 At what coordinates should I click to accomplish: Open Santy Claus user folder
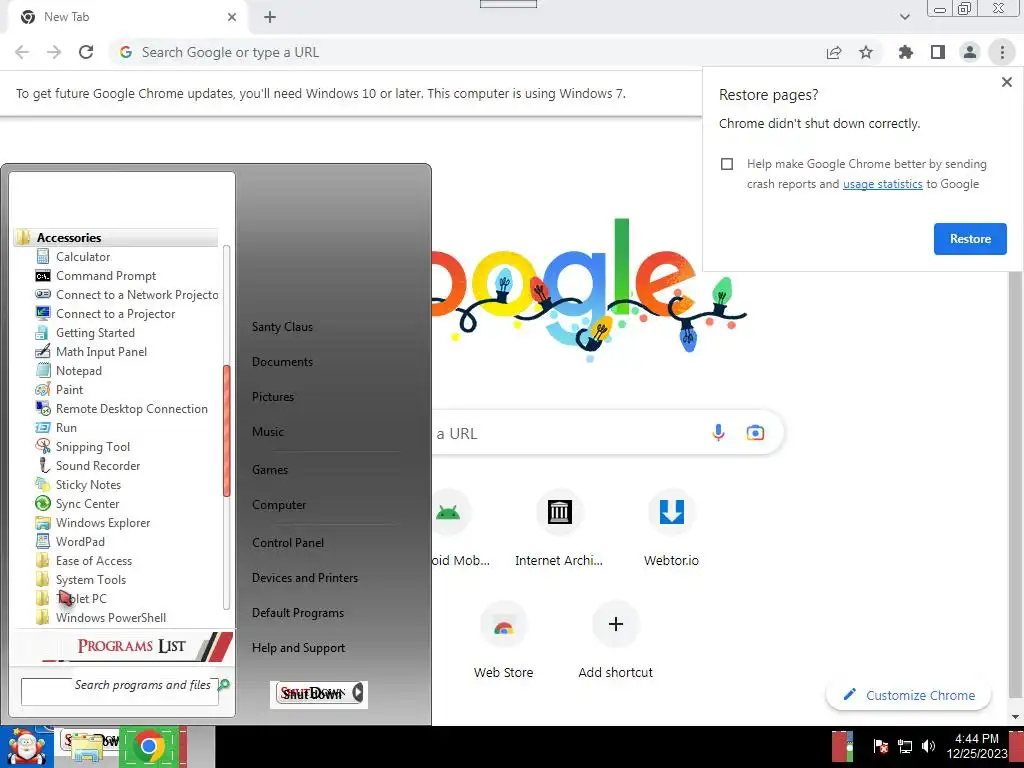(282, 327)
